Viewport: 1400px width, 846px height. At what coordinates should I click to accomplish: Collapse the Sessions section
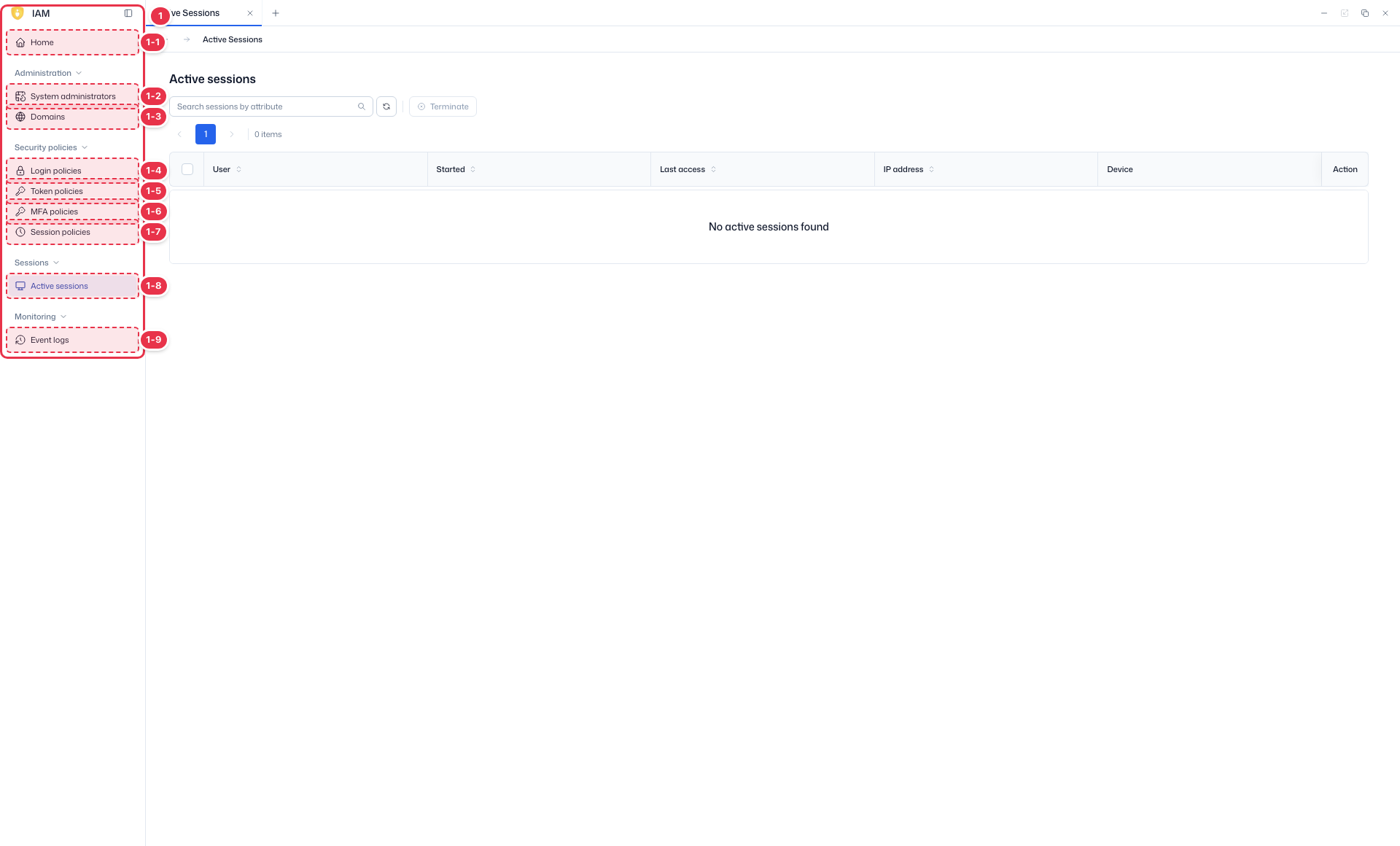36,263
